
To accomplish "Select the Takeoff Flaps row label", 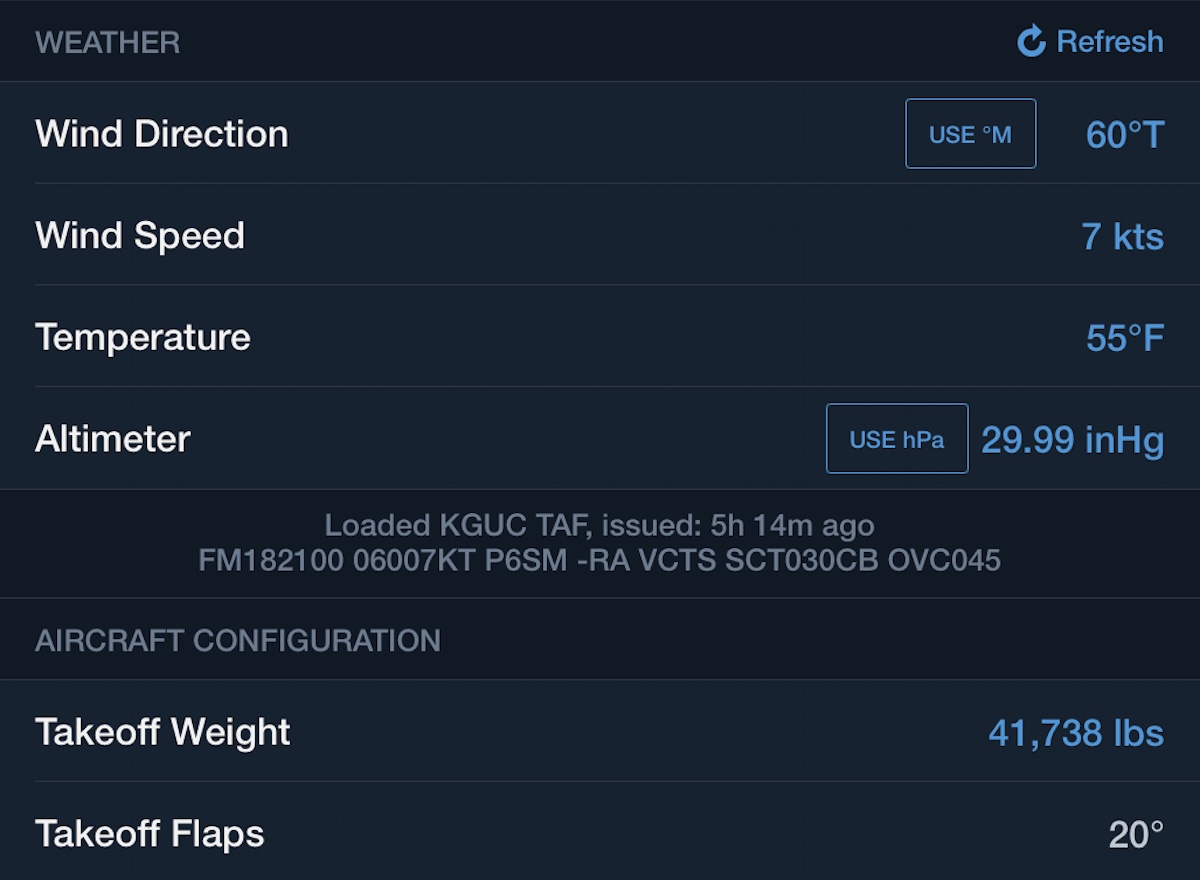I will pyautogui.click(x=150, y=834).
